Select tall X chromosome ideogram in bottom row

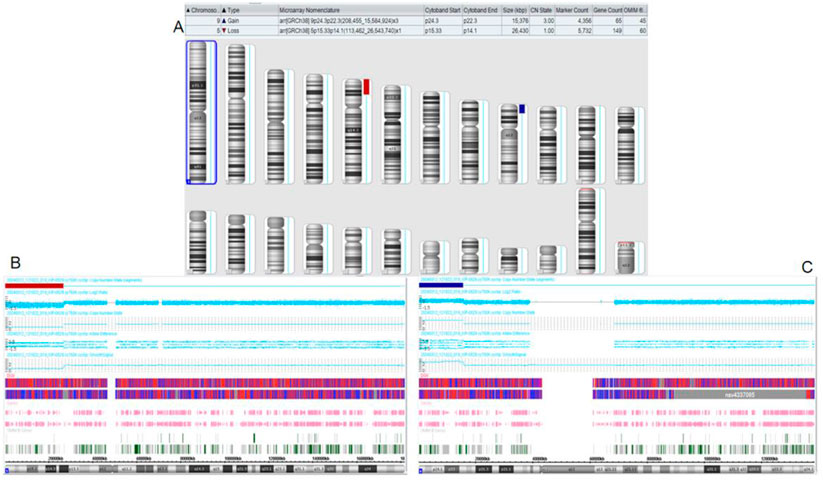pyautogui.click(x=586, y=231)
